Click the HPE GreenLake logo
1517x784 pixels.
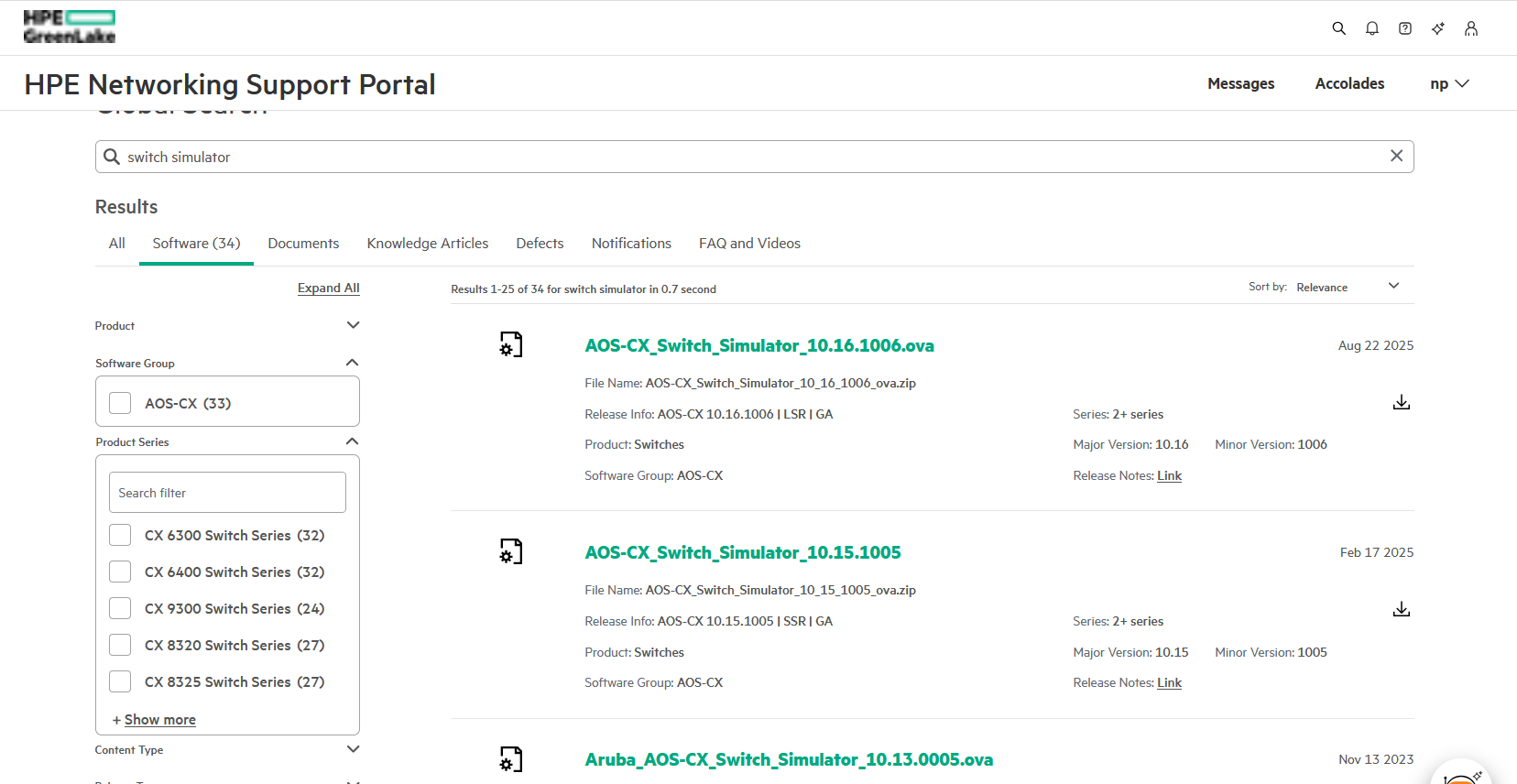click(x=70, y=27)
